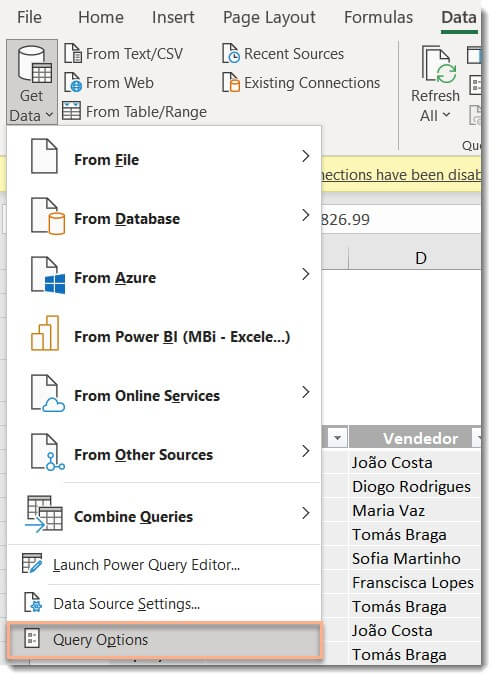Click the Combine Queries tables icon
This screenshot has width=496, height=680.
pos(44,514)
